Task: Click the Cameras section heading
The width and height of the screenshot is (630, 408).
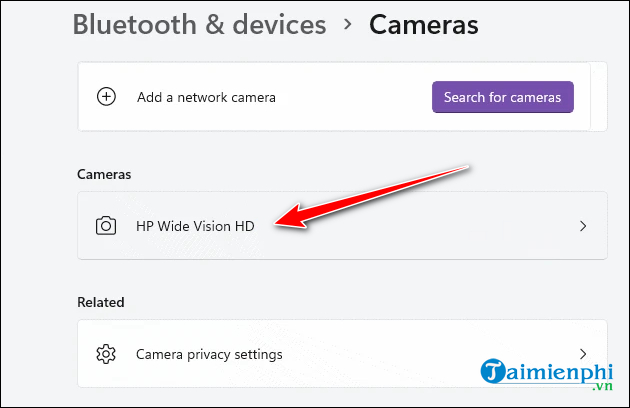Action: click(104, 174)
